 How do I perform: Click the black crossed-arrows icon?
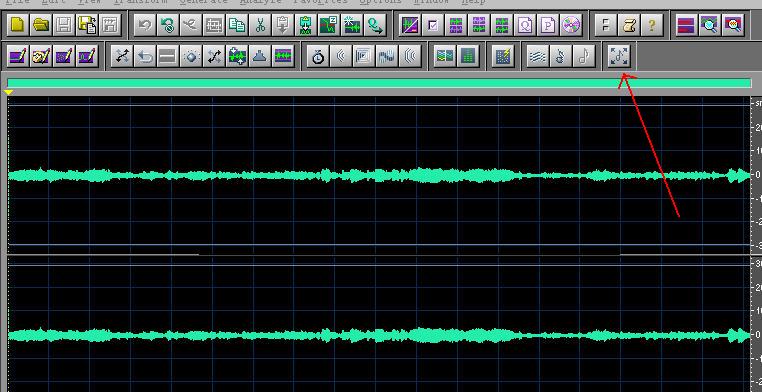click(x=214, y=57)
